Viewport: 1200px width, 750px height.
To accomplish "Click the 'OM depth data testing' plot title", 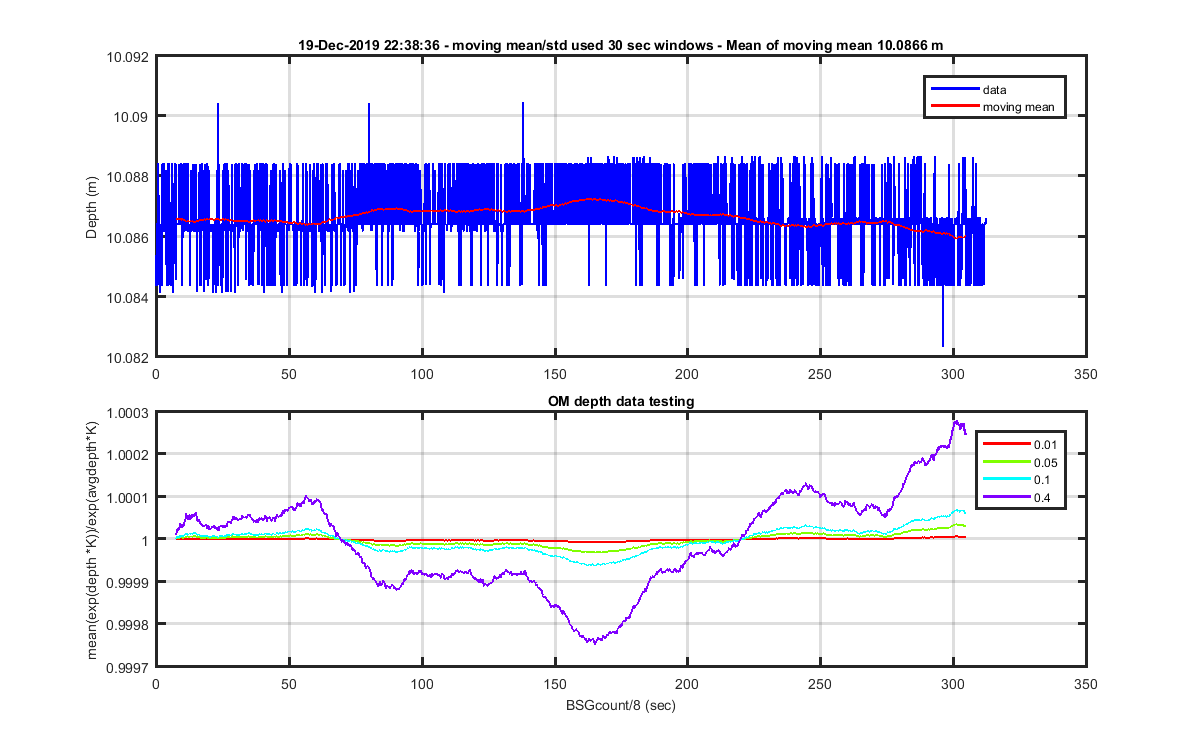I will [x=621, y=401].
